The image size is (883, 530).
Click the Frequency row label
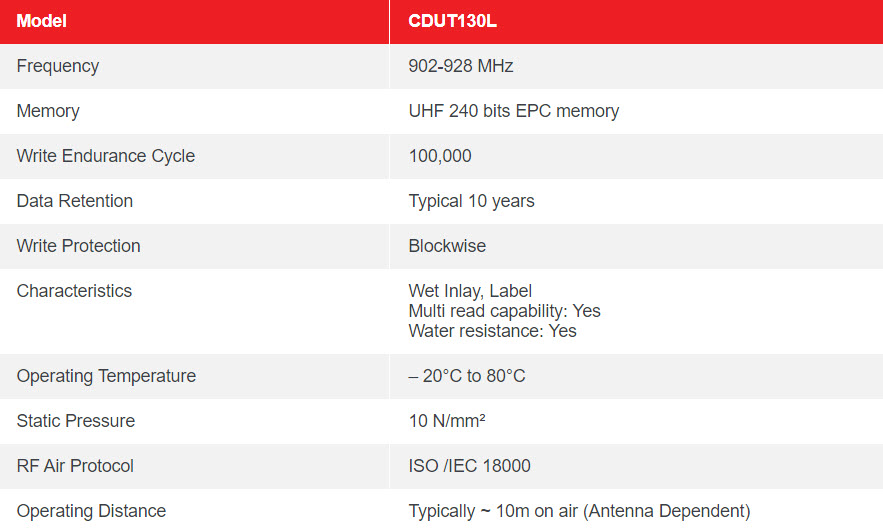tap(57, 66)
